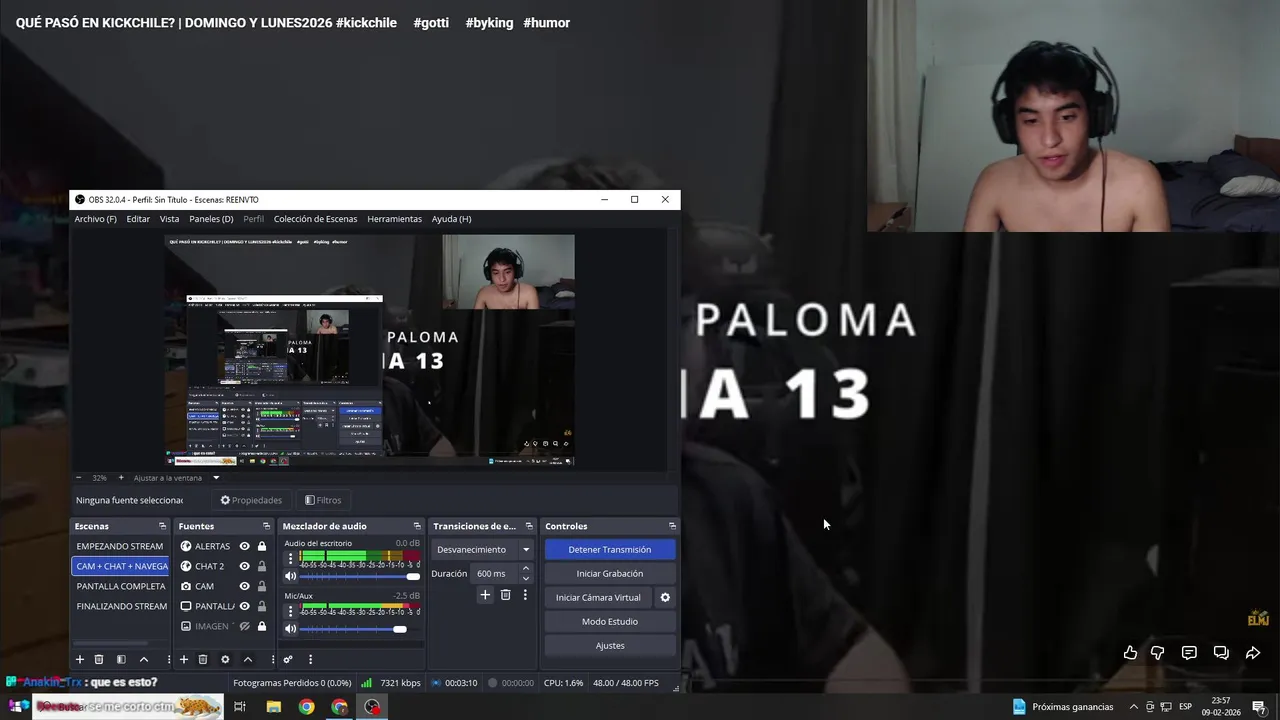Open options dots for the Mic/Aux channel

pyautogui.click(x=291, y=611)
